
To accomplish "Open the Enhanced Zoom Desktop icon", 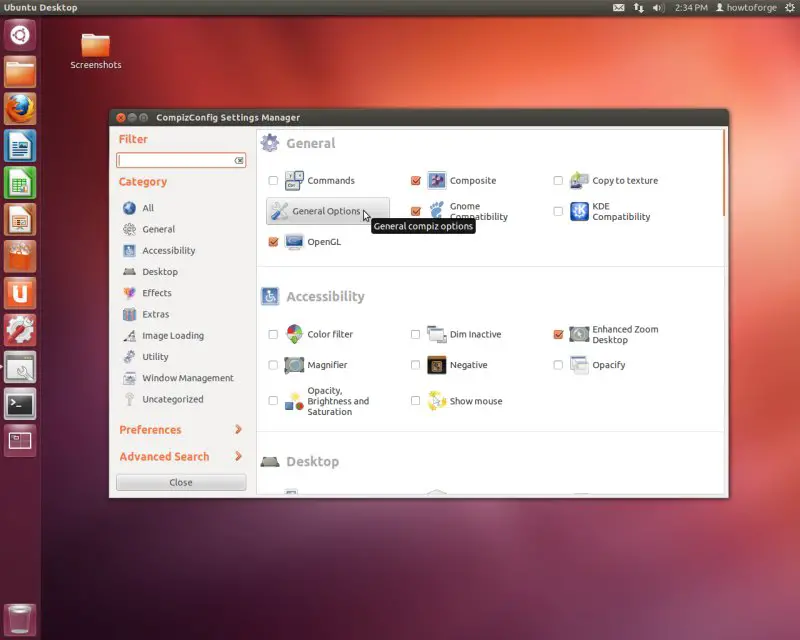I will coord(579,334).
